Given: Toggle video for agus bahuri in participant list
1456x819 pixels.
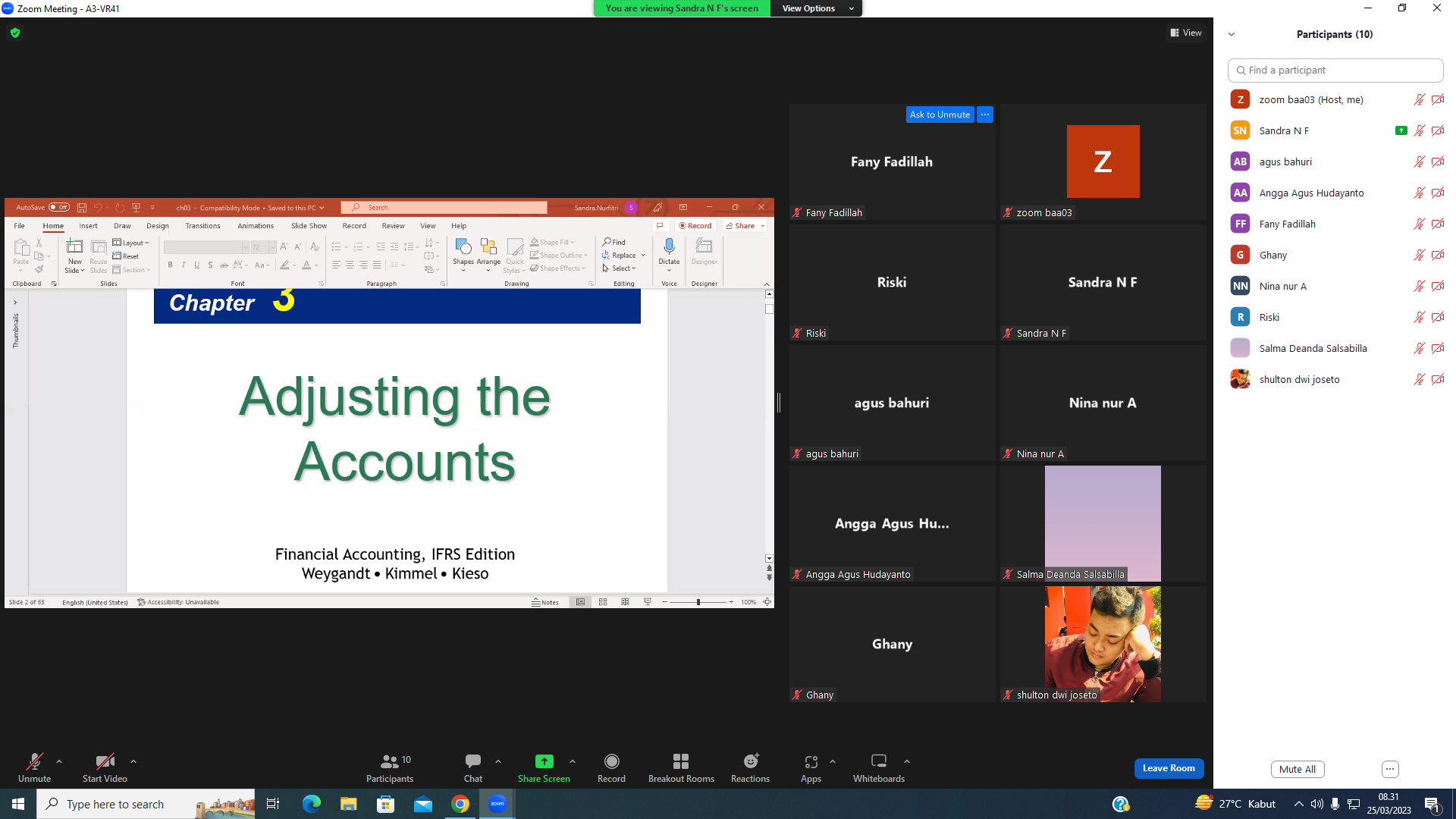Looking at the screenshot, I should click(x=1438, y=162).
